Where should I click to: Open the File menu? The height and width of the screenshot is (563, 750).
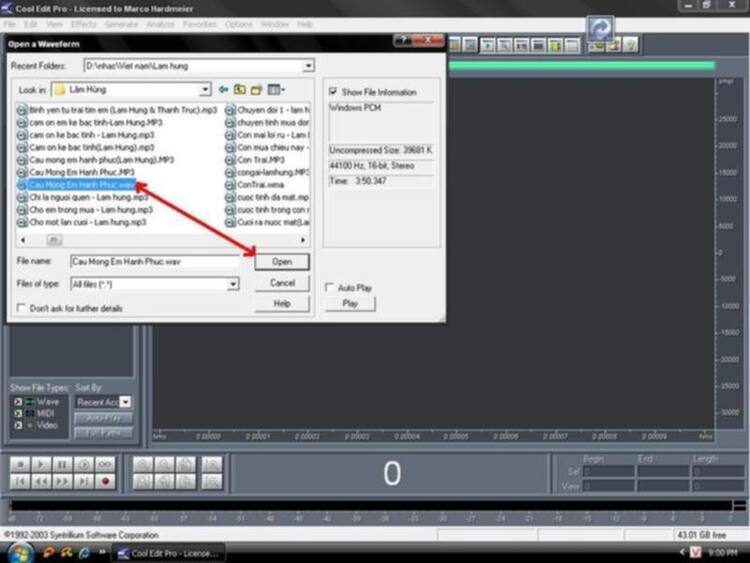click(10, 24)
